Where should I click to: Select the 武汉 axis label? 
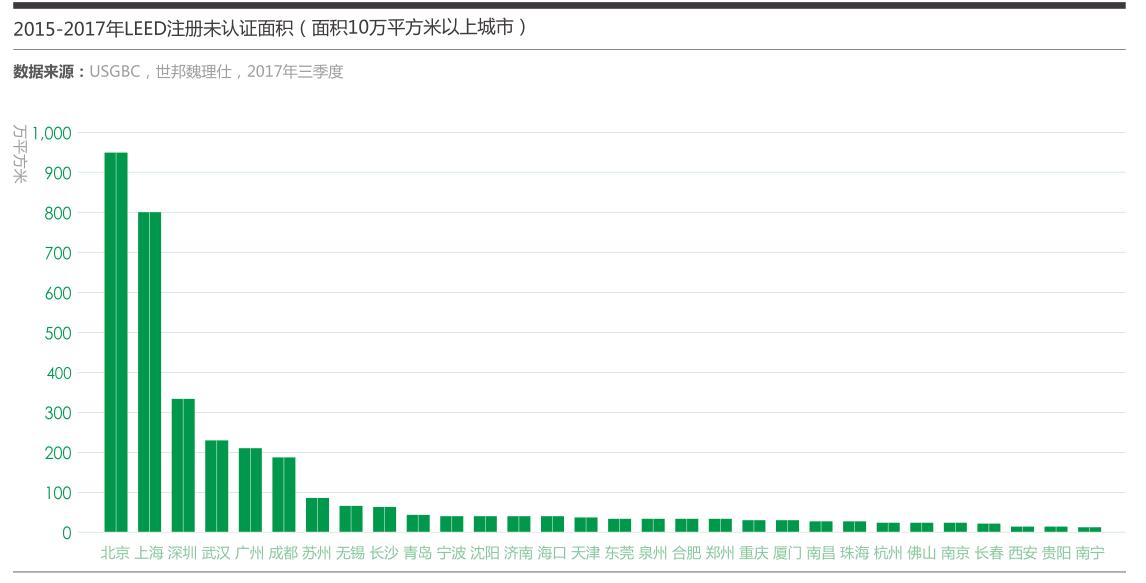(216, 553)
